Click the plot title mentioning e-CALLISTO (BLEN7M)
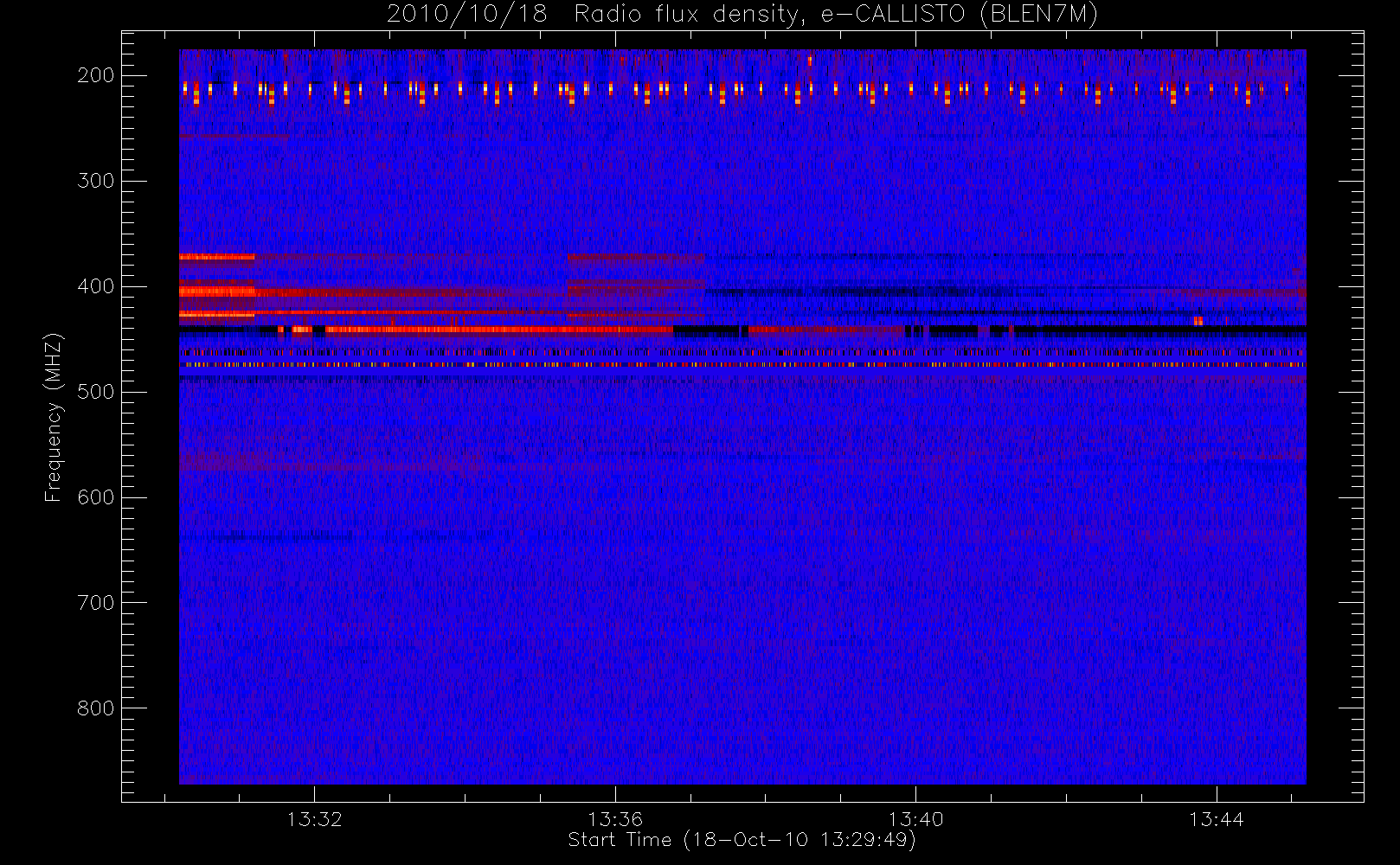The height and width of the screenshot is (865, 1400). (x=742, y=15)
